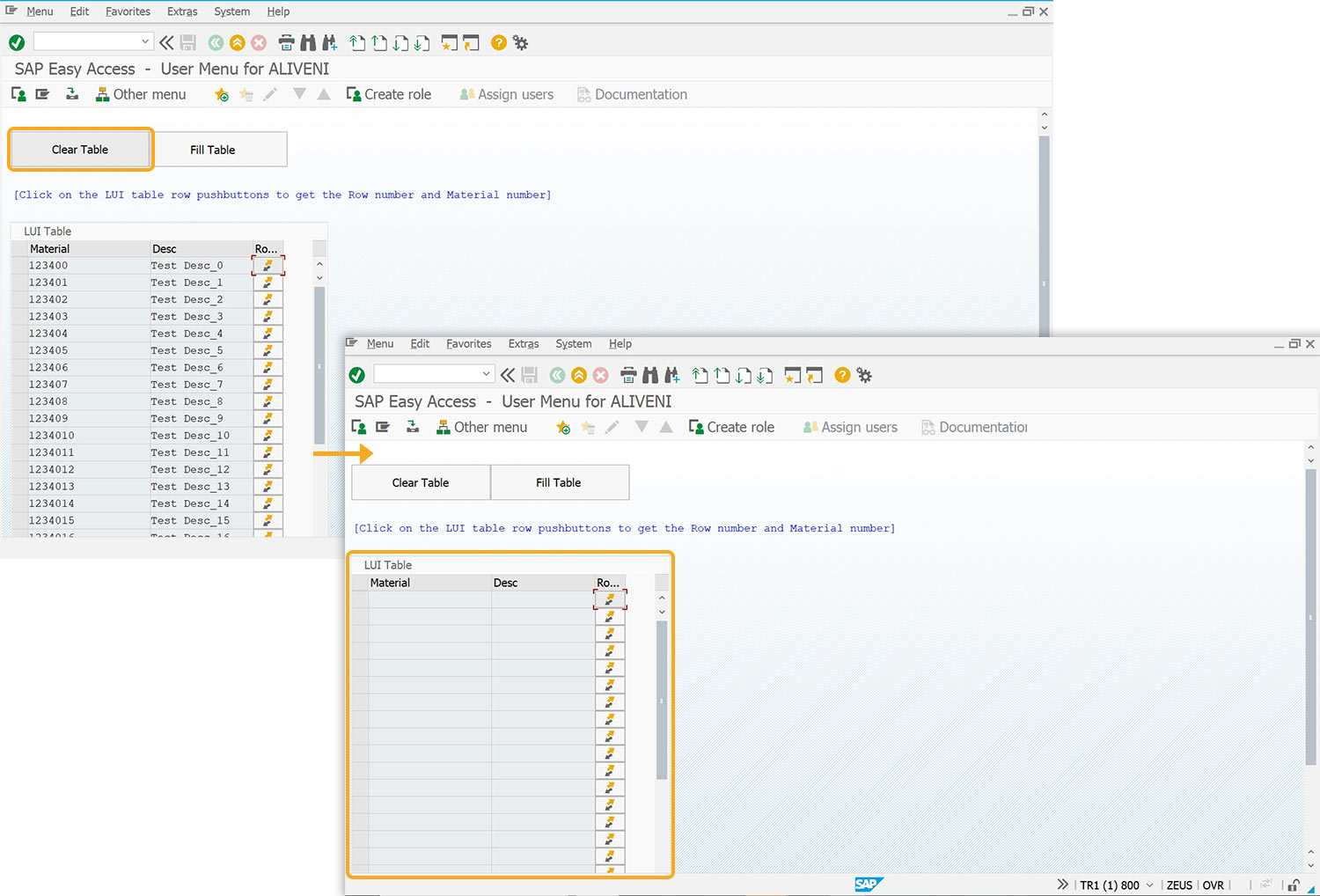Open Menu in front window menu bar
Screen dimensions: 1320x896
(380, 344)
